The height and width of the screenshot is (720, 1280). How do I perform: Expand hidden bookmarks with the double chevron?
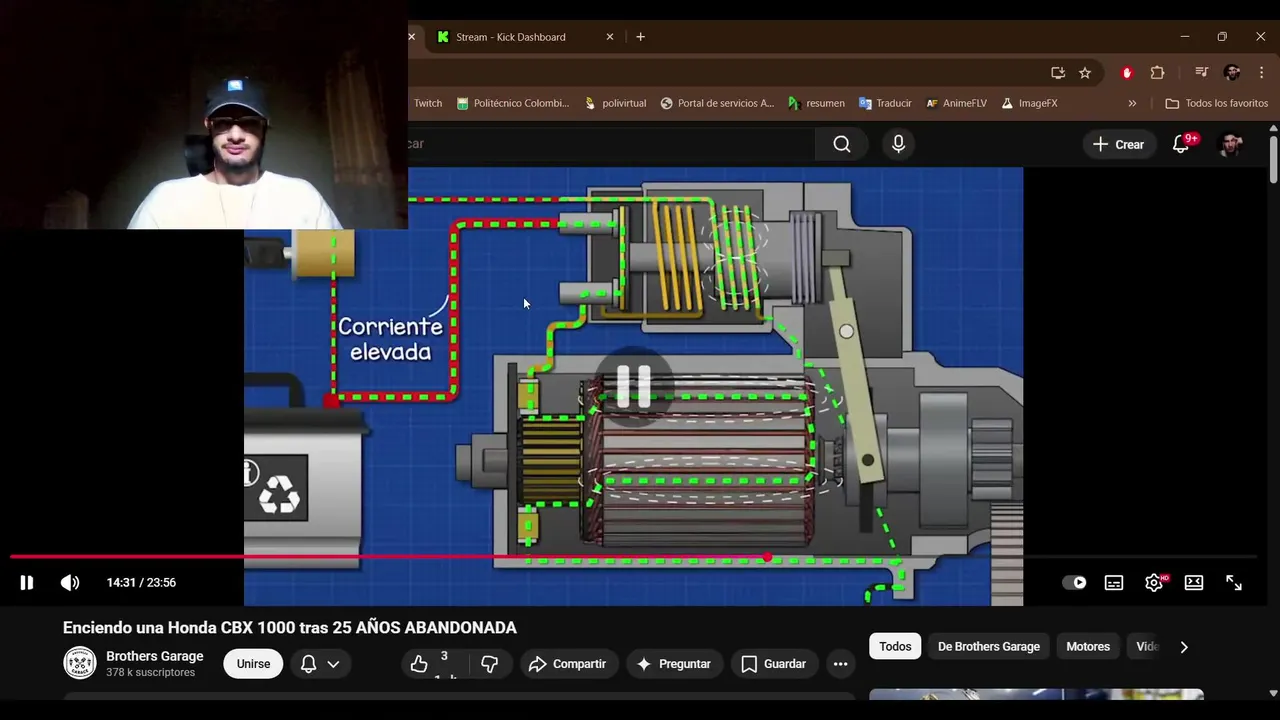point(1132,103)
